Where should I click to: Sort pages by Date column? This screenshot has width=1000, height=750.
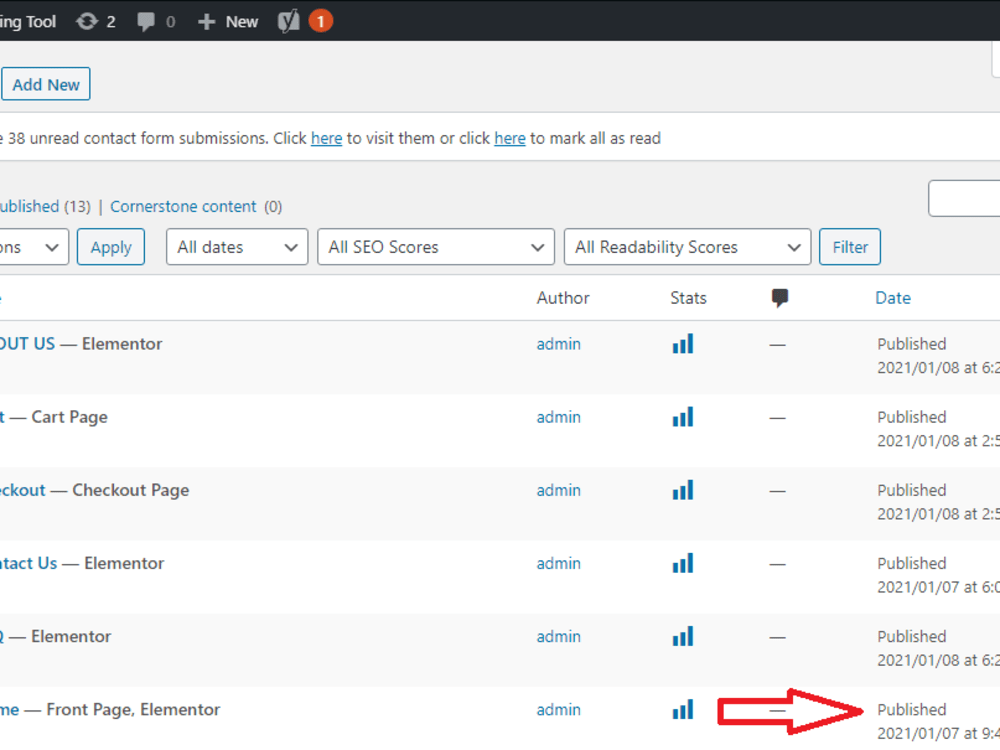(893, 298)
